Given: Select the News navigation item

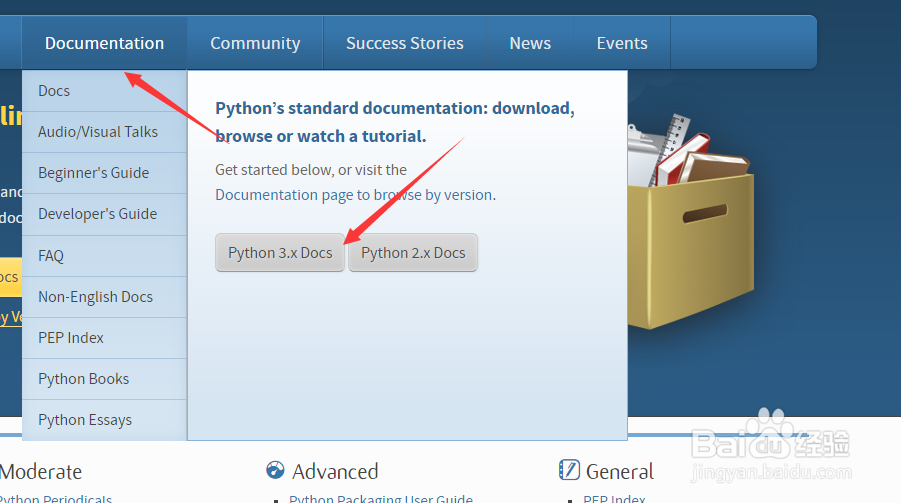Looking at the screenshot, I should (x=530, y=43).
